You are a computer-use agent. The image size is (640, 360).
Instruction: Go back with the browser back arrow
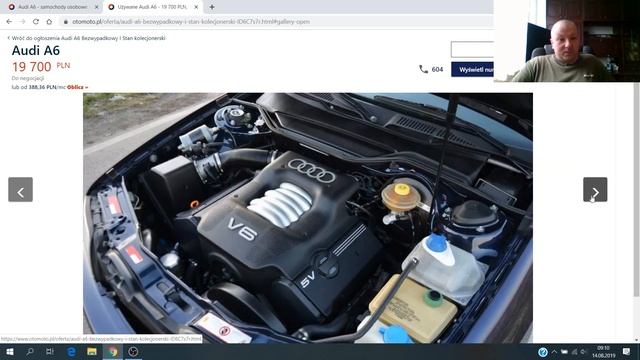pos(9,22)
